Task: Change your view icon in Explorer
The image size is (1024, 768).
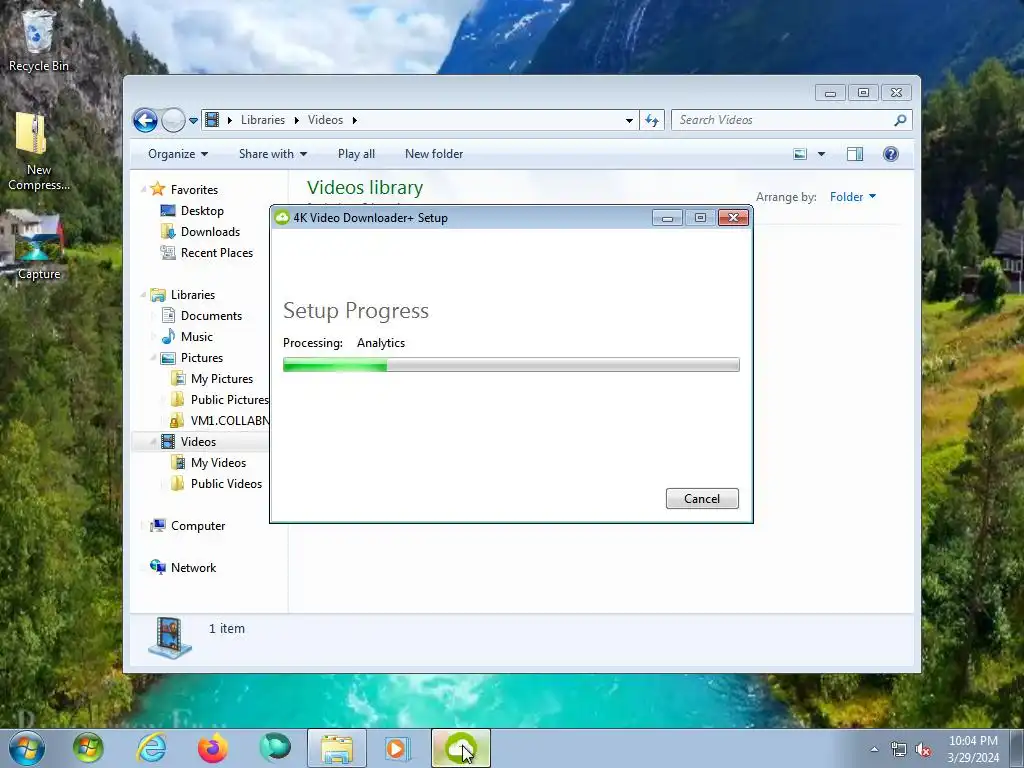Action: (800, 154)
